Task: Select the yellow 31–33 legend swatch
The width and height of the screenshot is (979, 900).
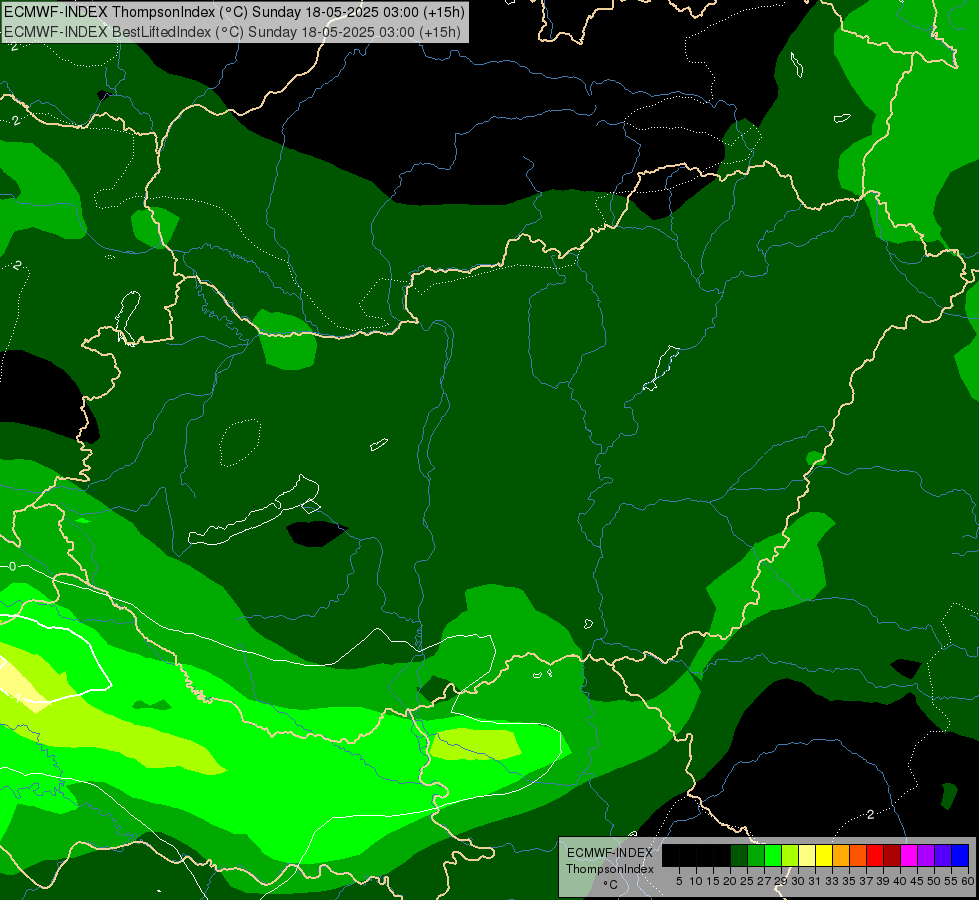Action: click(824, 855)
